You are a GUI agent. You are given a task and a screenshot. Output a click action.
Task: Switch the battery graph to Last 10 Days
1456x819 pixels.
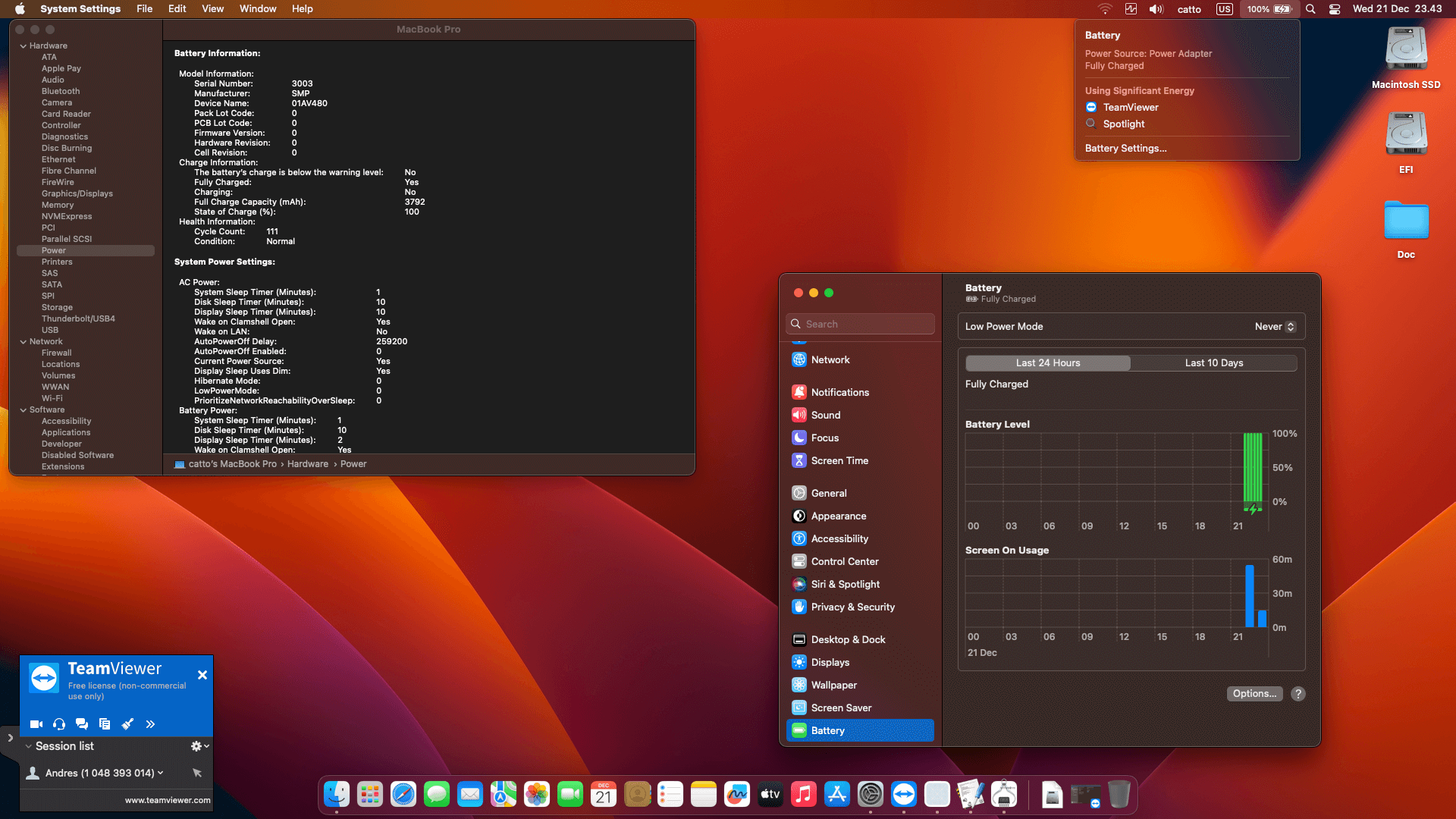[1213, 363]
